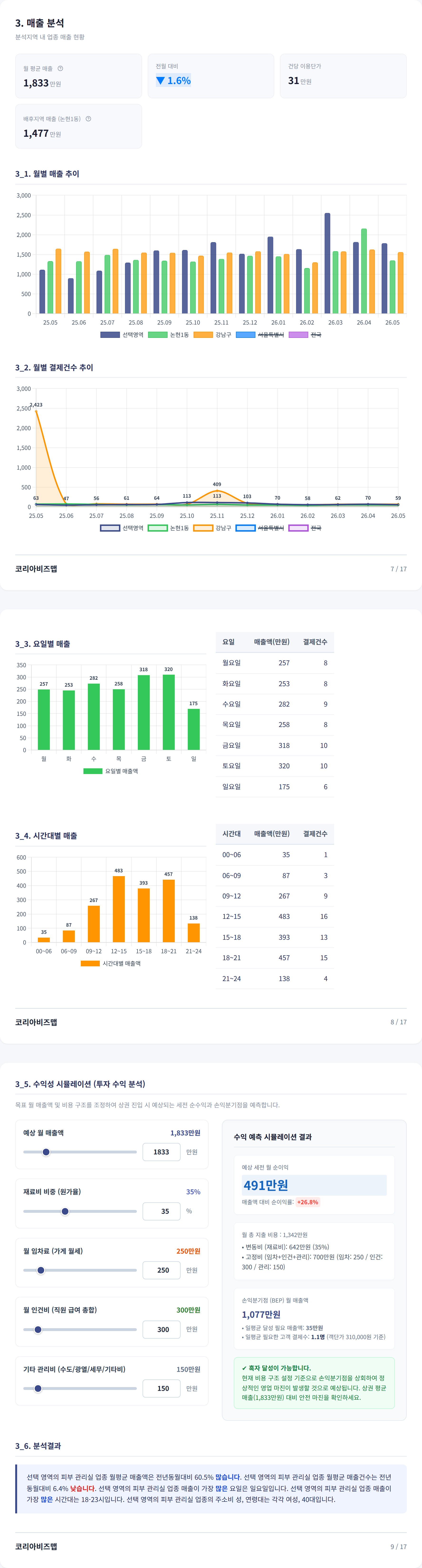Click the 1,833만원 monthly average value
This screenshot has width=422, height=1568.
tap(42, 83)
